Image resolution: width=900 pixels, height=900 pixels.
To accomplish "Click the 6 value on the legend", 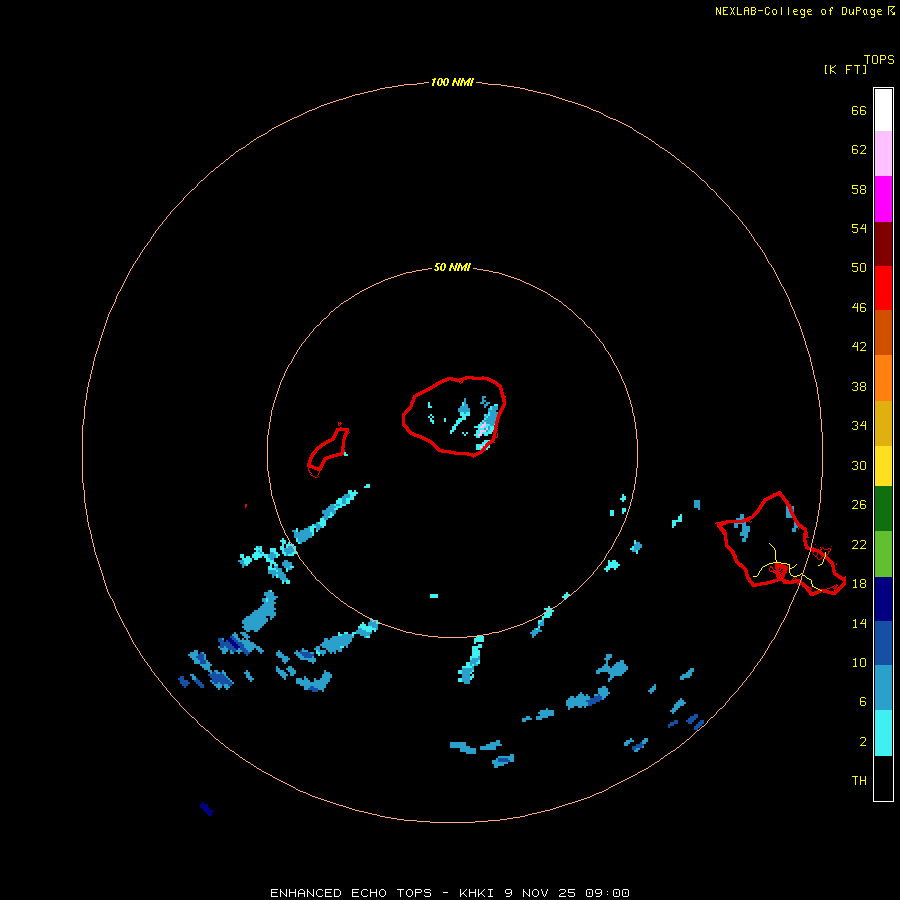I will (863, 702).
